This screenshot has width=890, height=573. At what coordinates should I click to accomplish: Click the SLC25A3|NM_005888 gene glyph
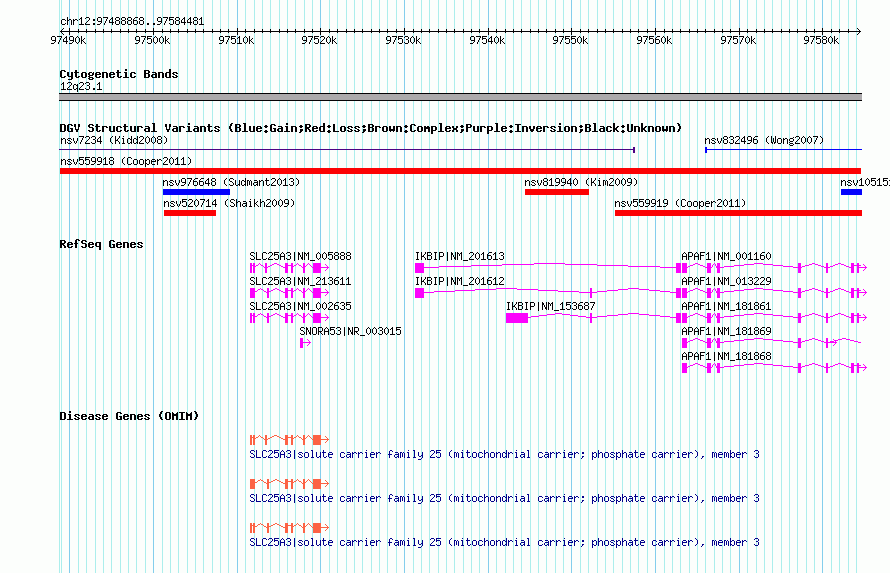(x=289, y=268)
